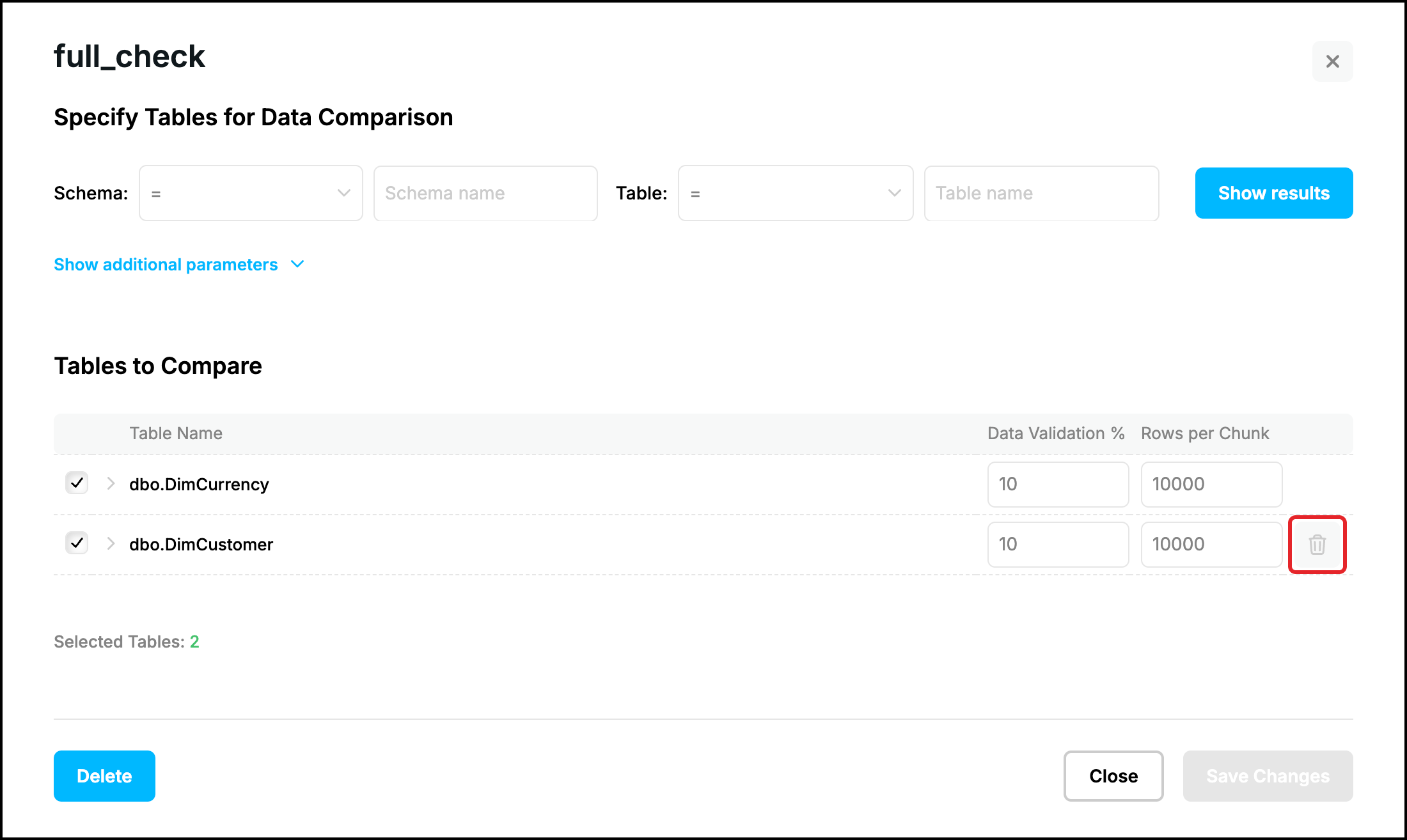Click the blue Delete button
This screenshot has width=1407, height=840.
coord(104,776)
